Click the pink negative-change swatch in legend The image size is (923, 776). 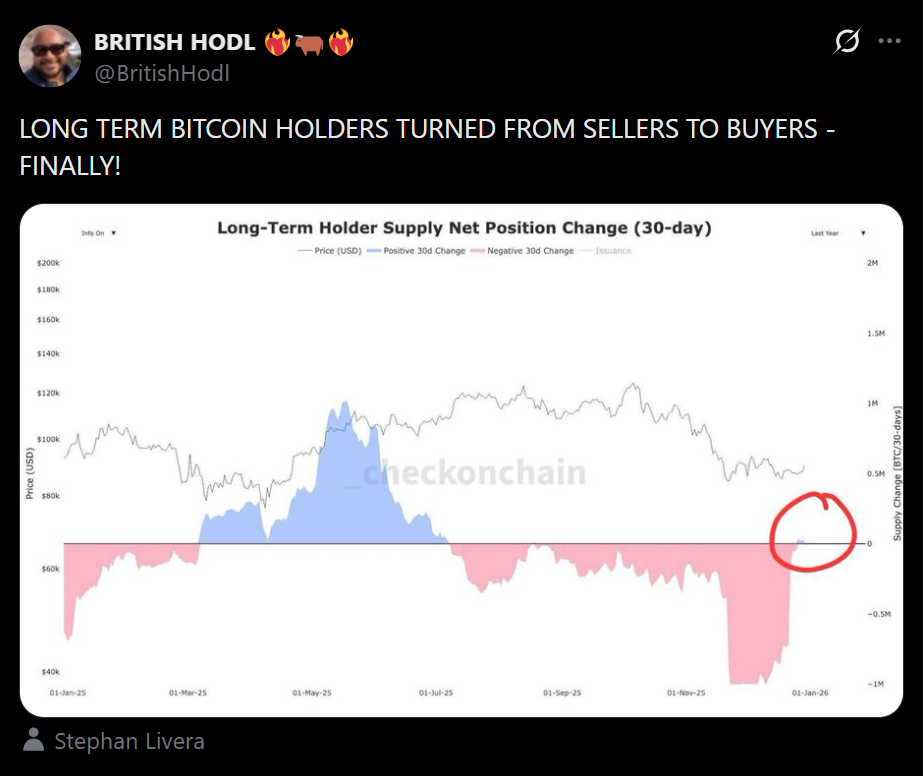coord(477,251)
